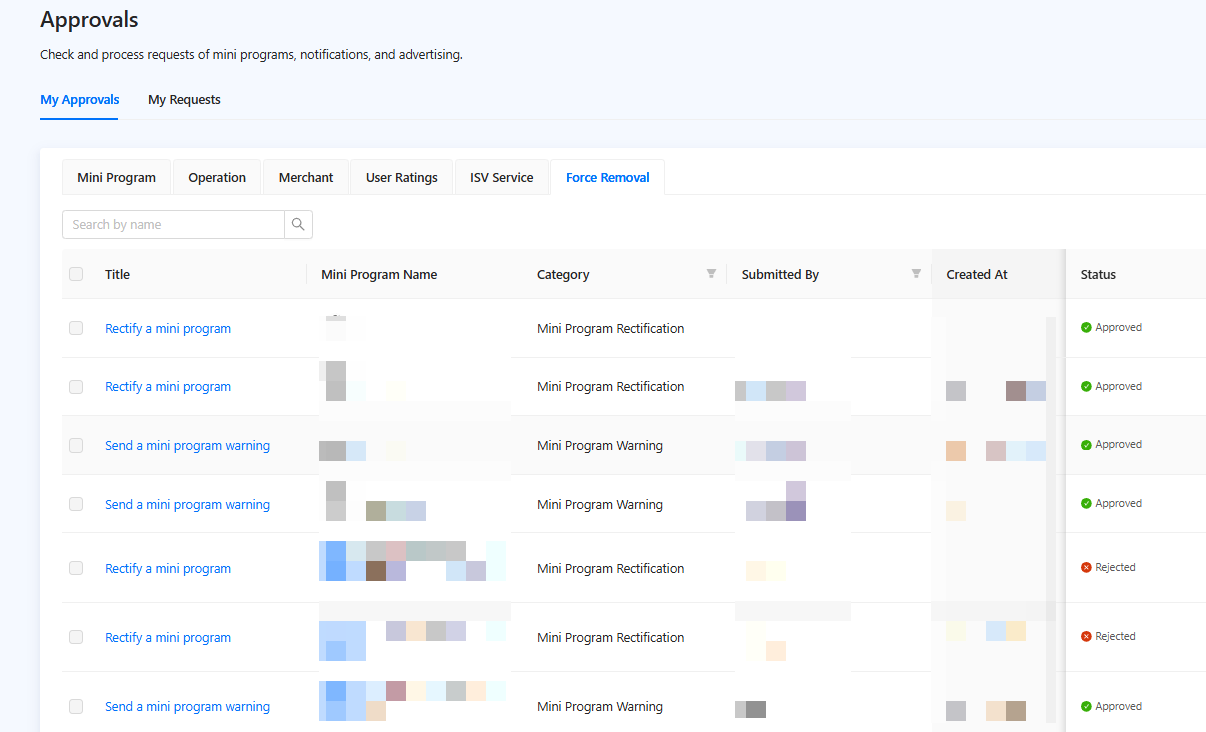Open the Mini Program tab
This screenshot has height=732, width=1206.
point(116,178)
